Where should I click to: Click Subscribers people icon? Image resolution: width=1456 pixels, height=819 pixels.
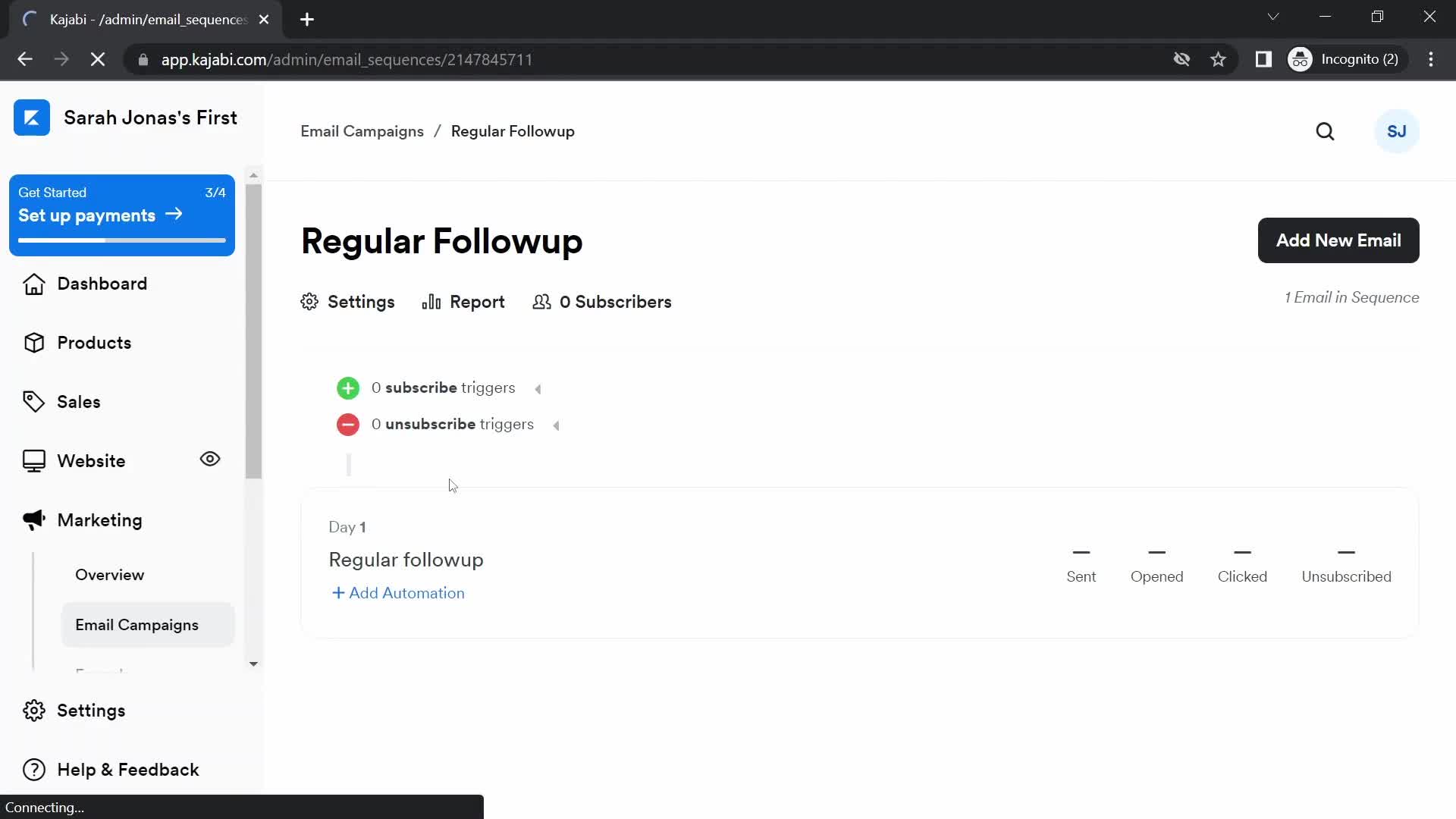tap(541, 302)
